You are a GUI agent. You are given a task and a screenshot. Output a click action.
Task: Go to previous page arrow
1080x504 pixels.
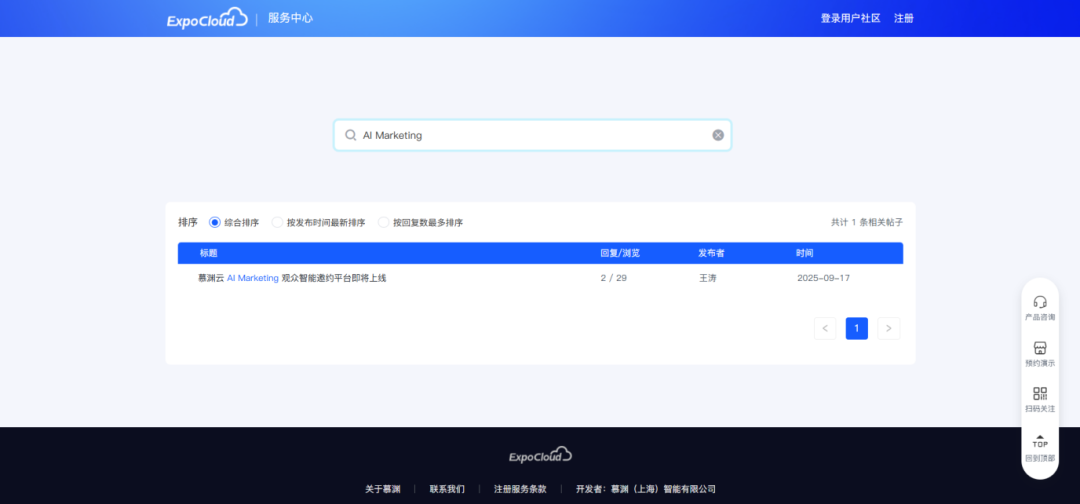[x=825, y=328]
